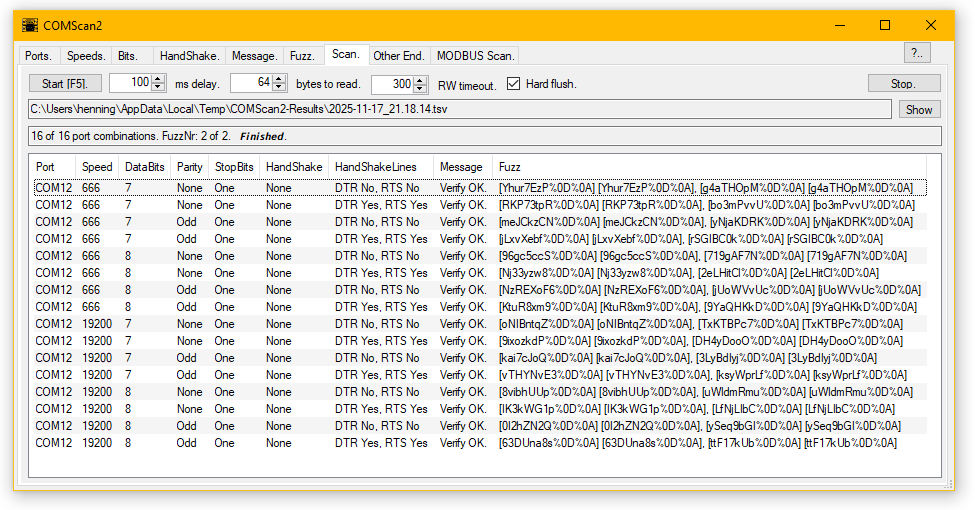The width and height of the screenshot is (975, 510).
Task: Maximize the COMScan2 window
Action: pos(885,26)
